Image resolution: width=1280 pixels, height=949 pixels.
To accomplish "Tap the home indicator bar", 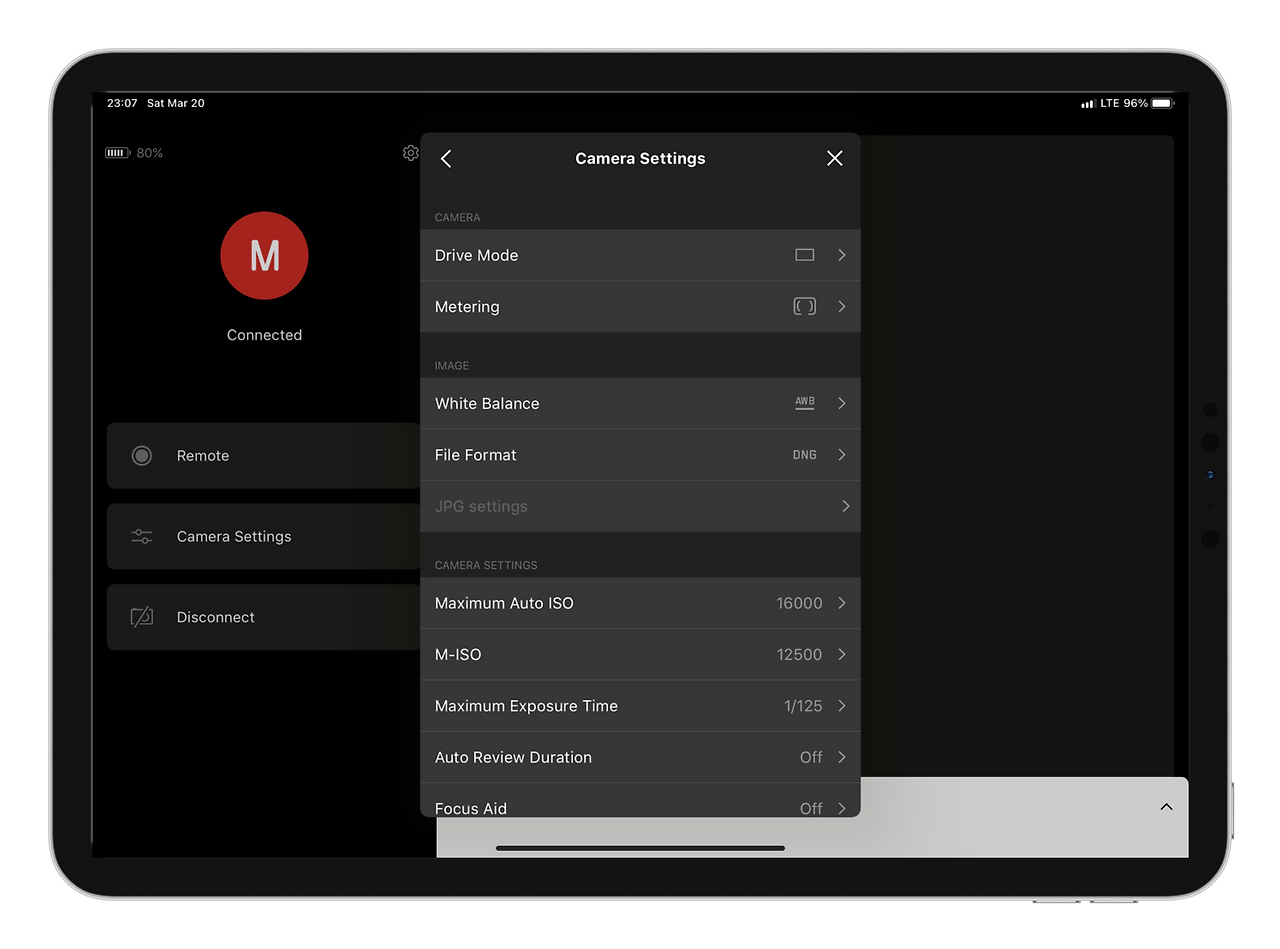I will point(640,848).
